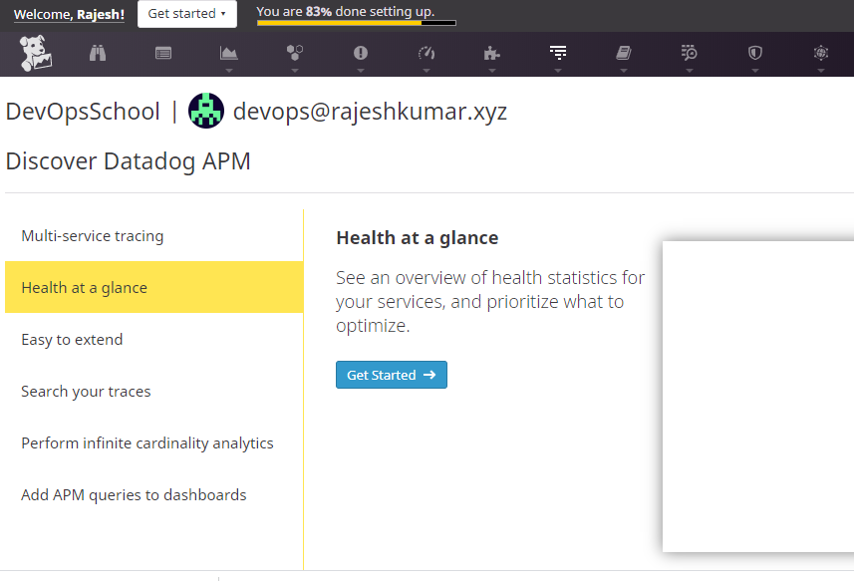
Task: Open Notebooks via the book icon
Action: 624,54
